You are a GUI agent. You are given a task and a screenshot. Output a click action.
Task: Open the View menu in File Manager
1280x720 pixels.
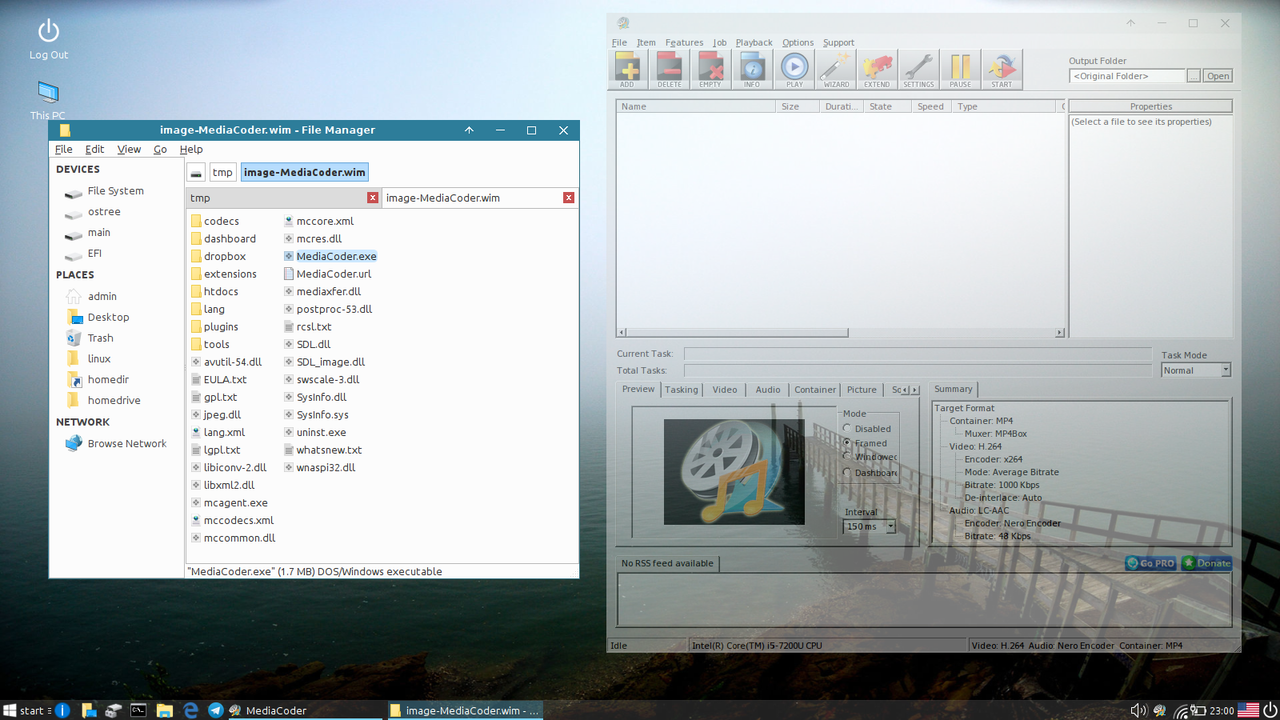(x=129, y=149)
